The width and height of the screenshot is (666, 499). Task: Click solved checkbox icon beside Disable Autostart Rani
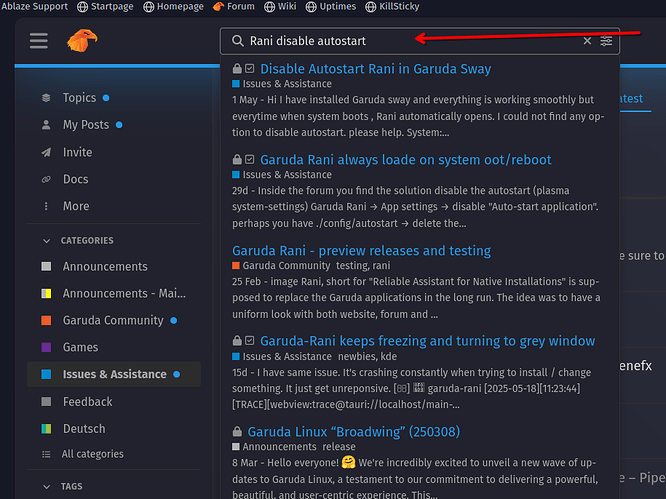250,68
